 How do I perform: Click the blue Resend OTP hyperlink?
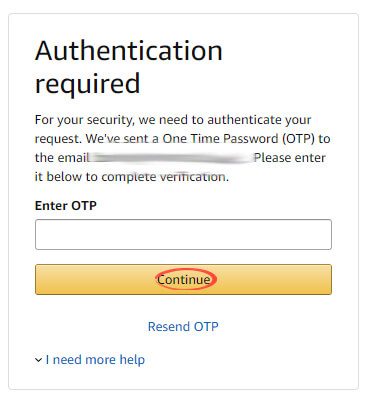coord(183,326)
